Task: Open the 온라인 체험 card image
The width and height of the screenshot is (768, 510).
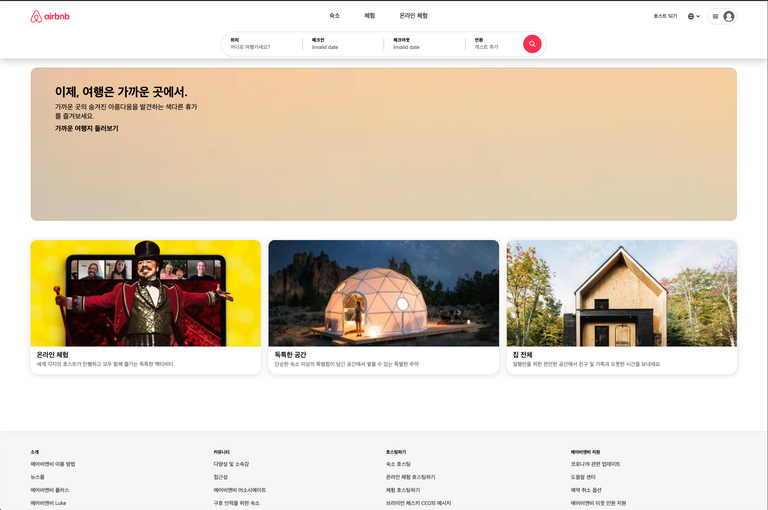Action: coord(145,293)
